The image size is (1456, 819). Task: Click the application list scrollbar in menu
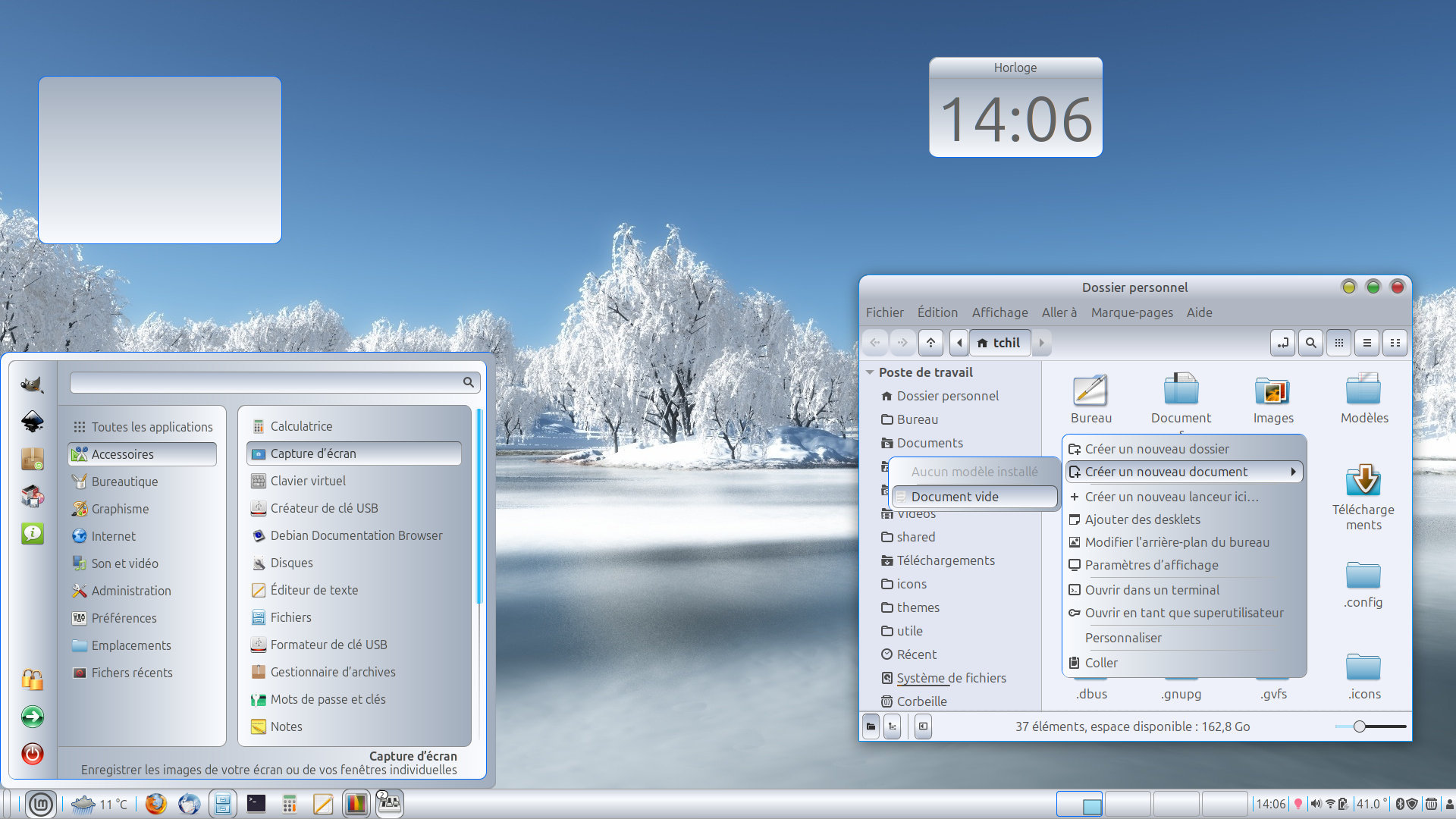click(479, 506)
